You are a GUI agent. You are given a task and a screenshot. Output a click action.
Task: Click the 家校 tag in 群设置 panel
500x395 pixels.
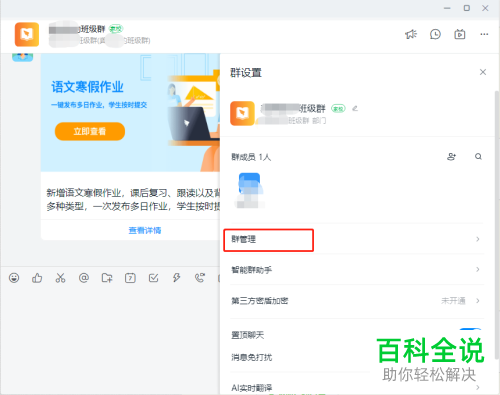click(338, 108)
